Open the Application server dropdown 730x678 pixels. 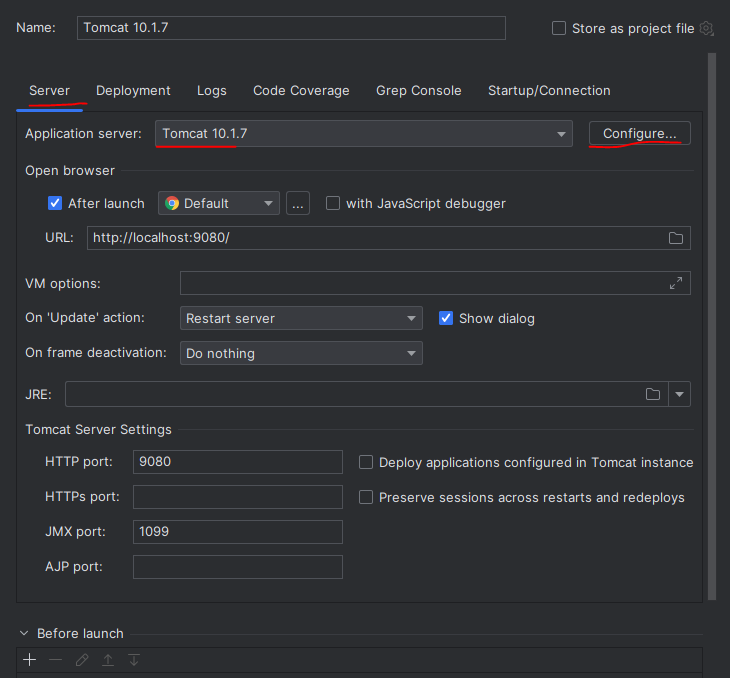tap(364, 134)
